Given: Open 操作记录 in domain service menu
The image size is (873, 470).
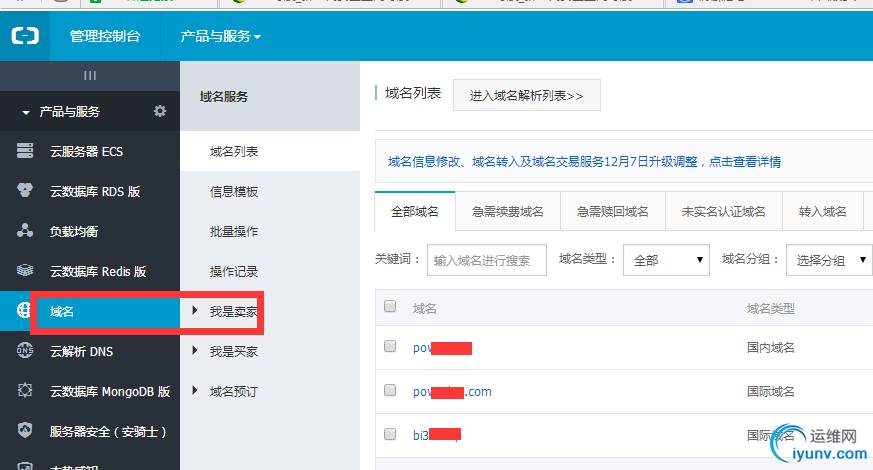Looking at the screenshot, I should [x=234, y=271].
